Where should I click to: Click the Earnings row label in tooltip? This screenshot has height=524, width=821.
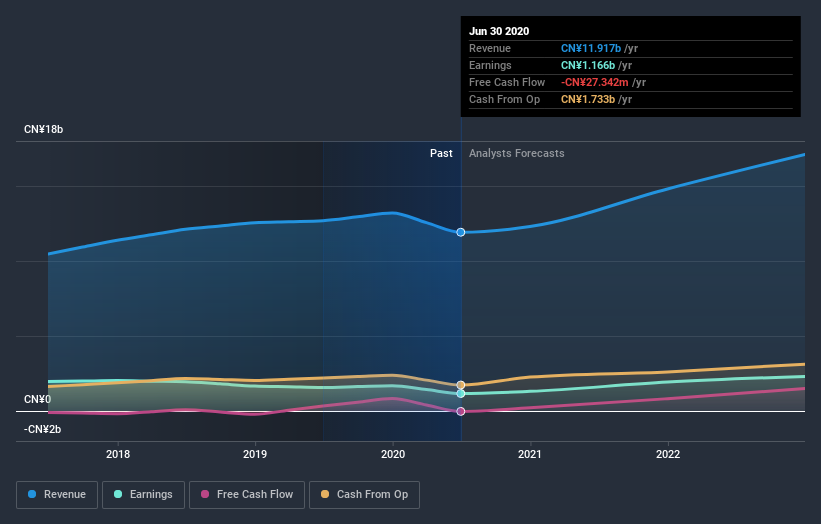[x=490, y=65]
